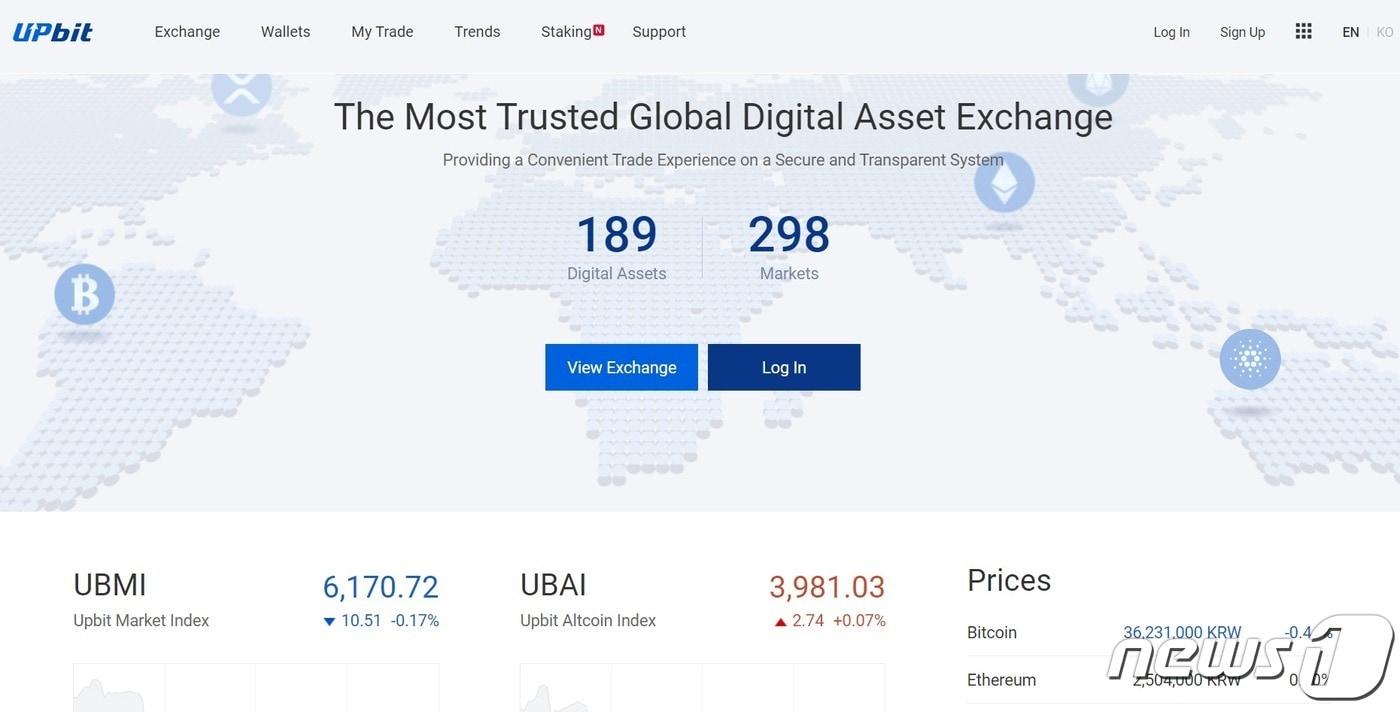Click the Upbit logo
The width and height of the screenshot is (1400, 712).
[53, 32]
